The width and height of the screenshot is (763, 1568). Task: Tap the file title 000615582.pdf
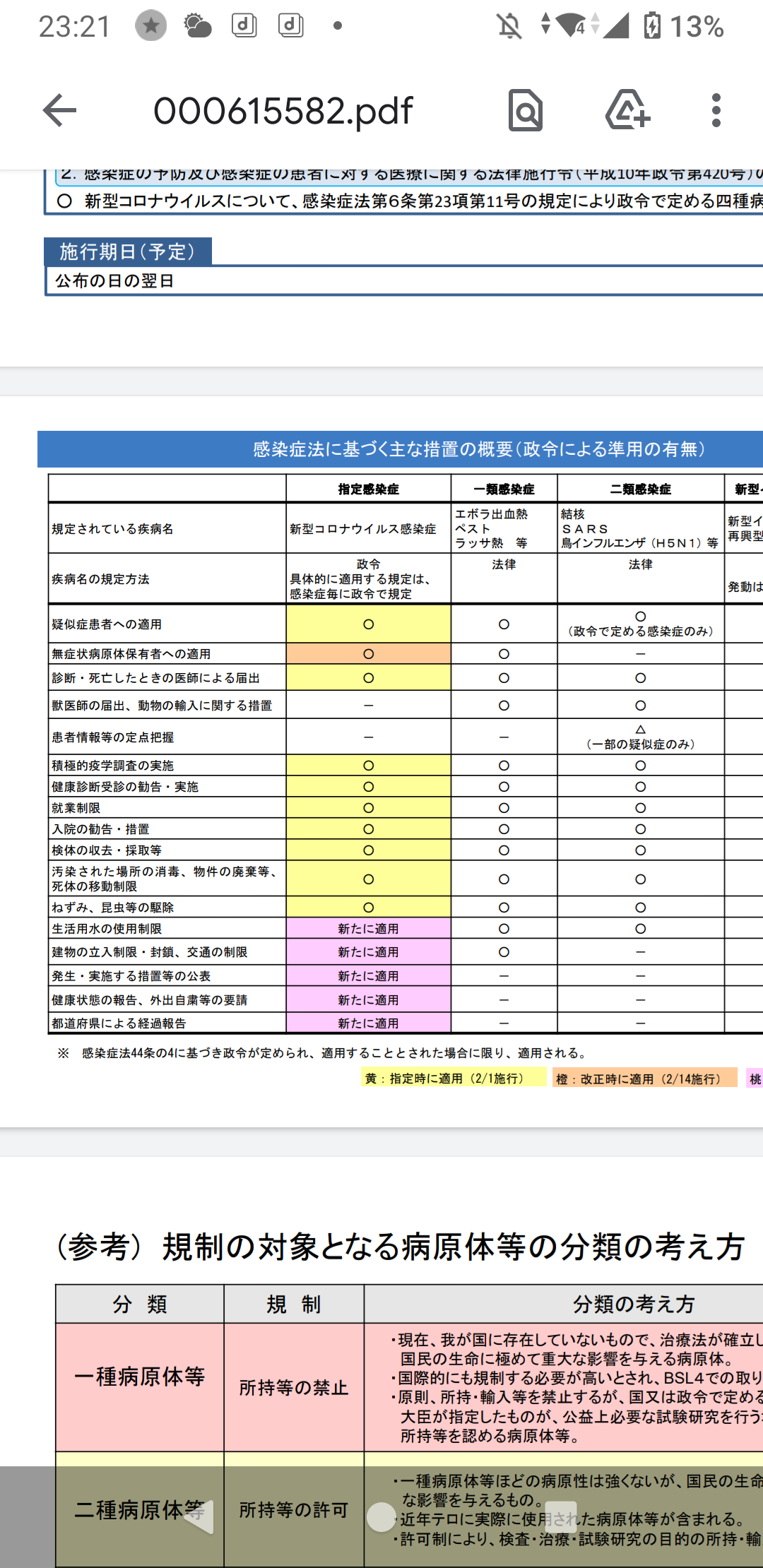(x=283, y=111)
